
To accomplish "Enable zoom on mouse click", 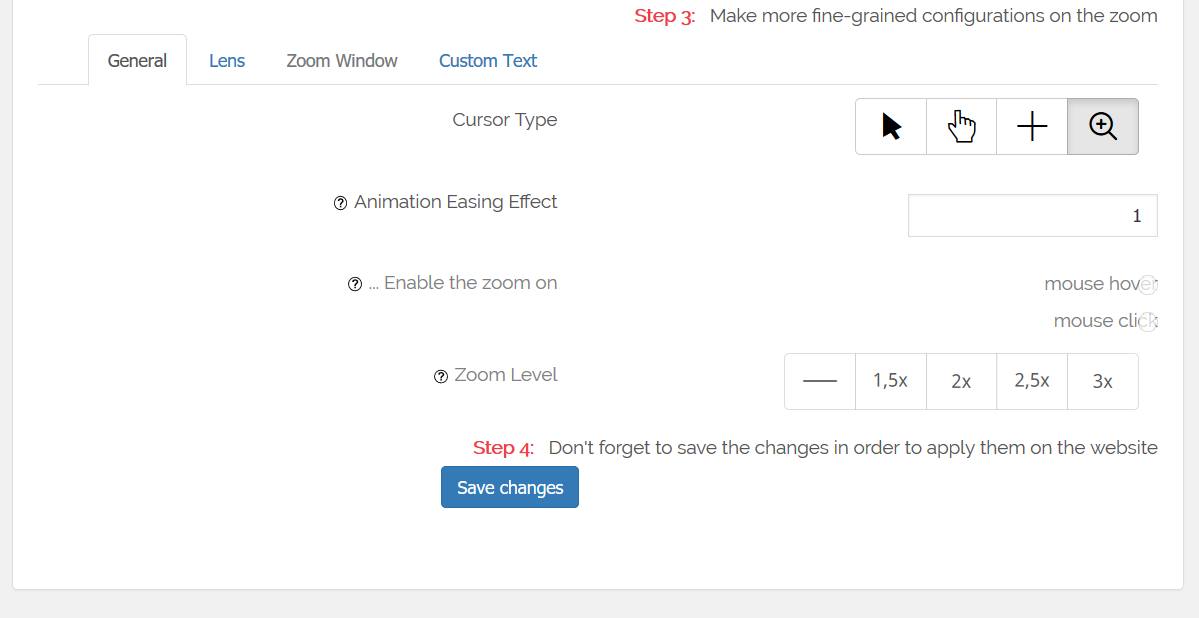I will tap(1147, 321).
